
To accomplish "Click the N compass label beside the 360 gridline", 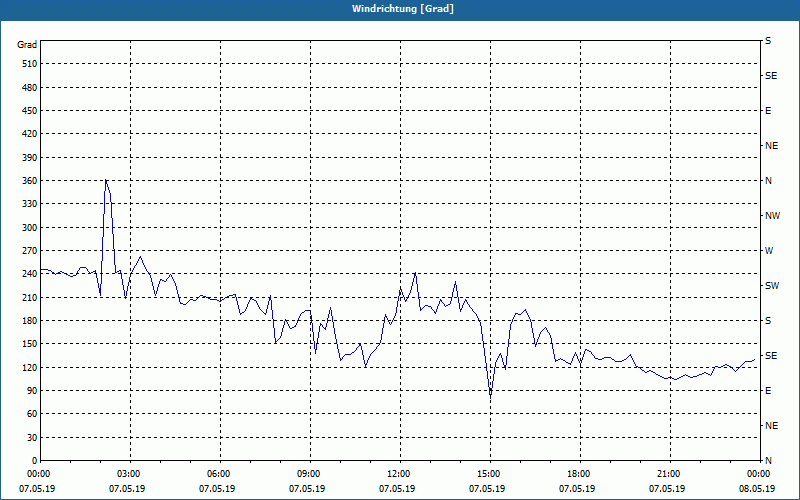I will point(768,181).
